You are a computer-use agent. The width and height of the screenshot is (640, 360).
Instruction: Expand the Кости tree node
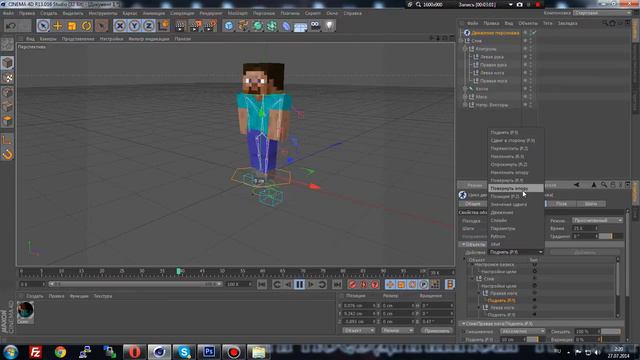(x=464, y=89)
